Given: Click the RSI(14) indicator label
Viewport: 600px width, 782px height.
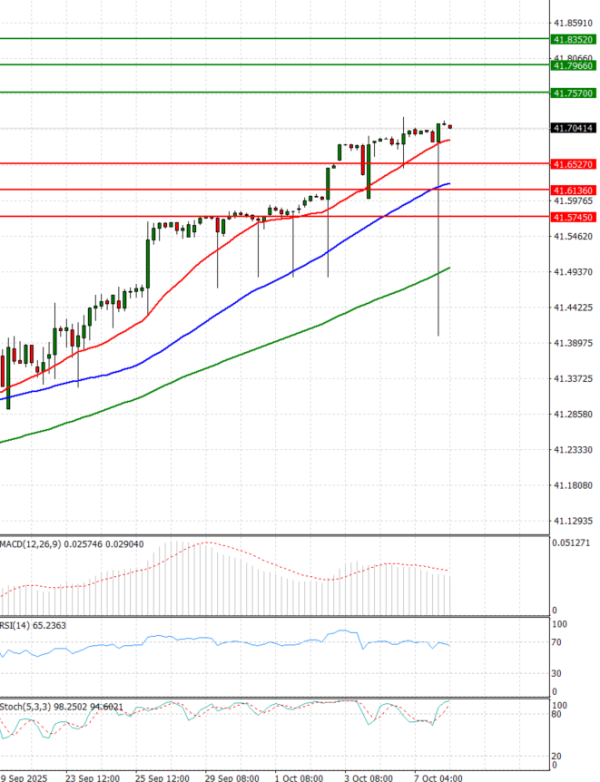Looking at the screenshot, I should point(20,625).
